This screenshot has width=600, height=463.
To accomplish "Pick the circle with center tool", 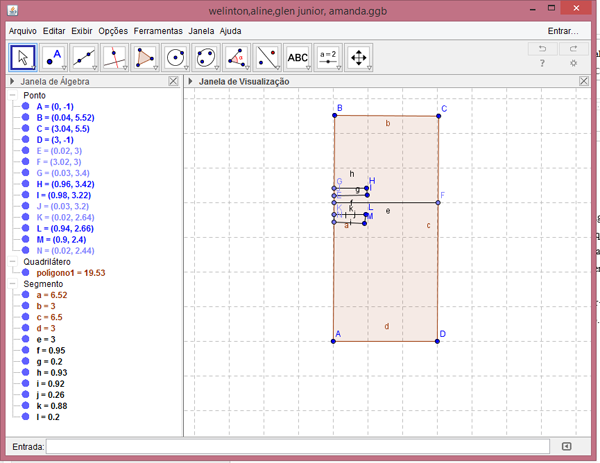I will 176,57.
